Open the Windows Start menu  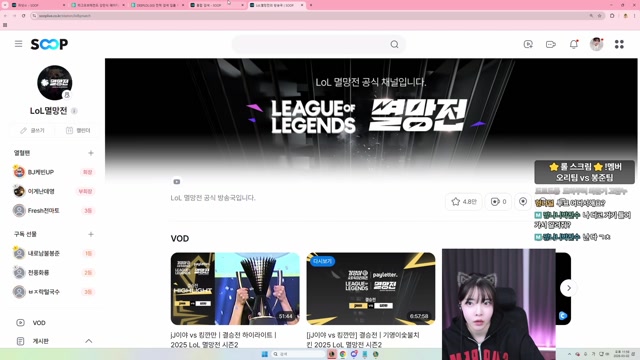264,354
